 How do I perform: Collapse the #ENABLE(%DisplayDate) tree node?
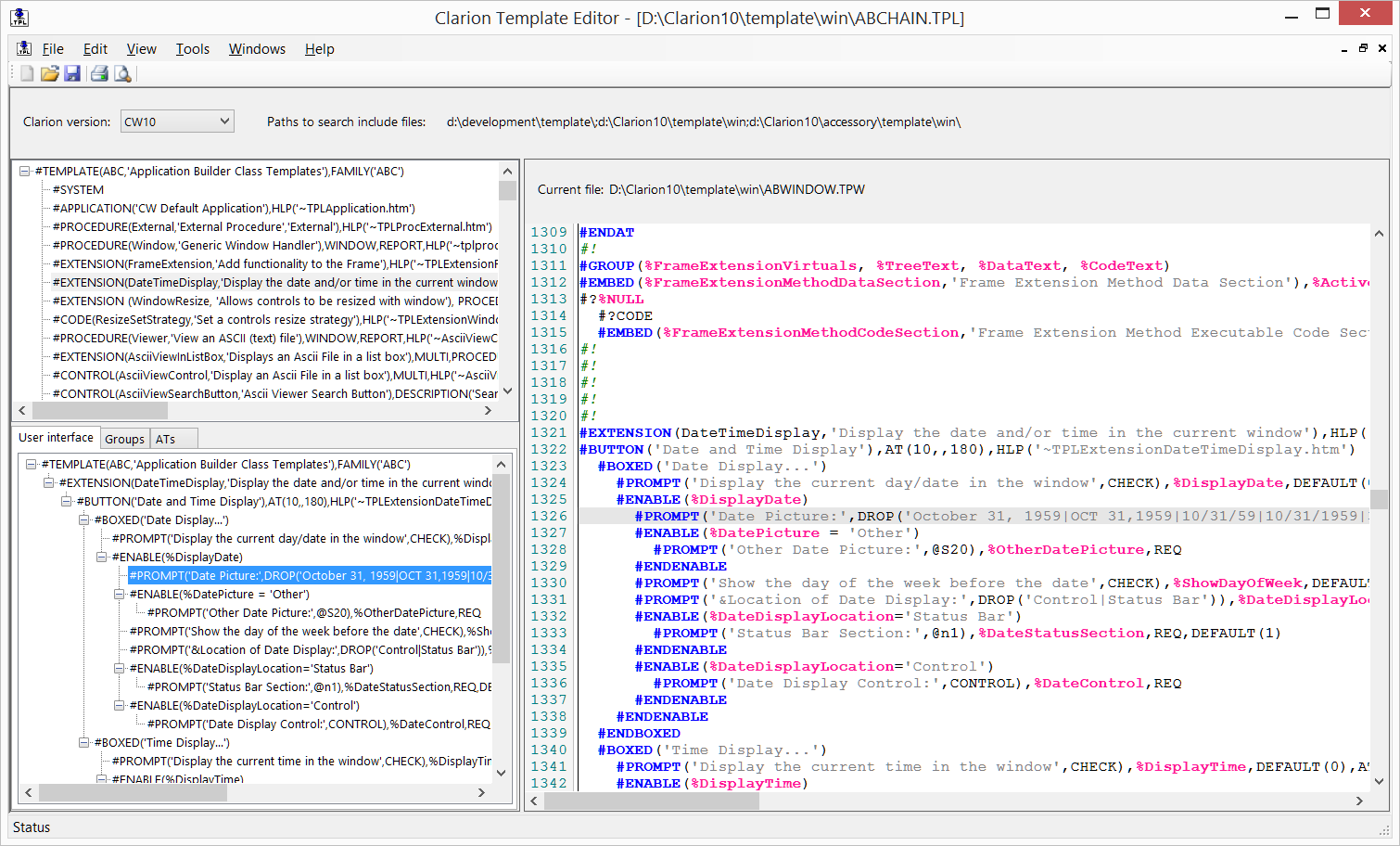click(x=102, y=558)
